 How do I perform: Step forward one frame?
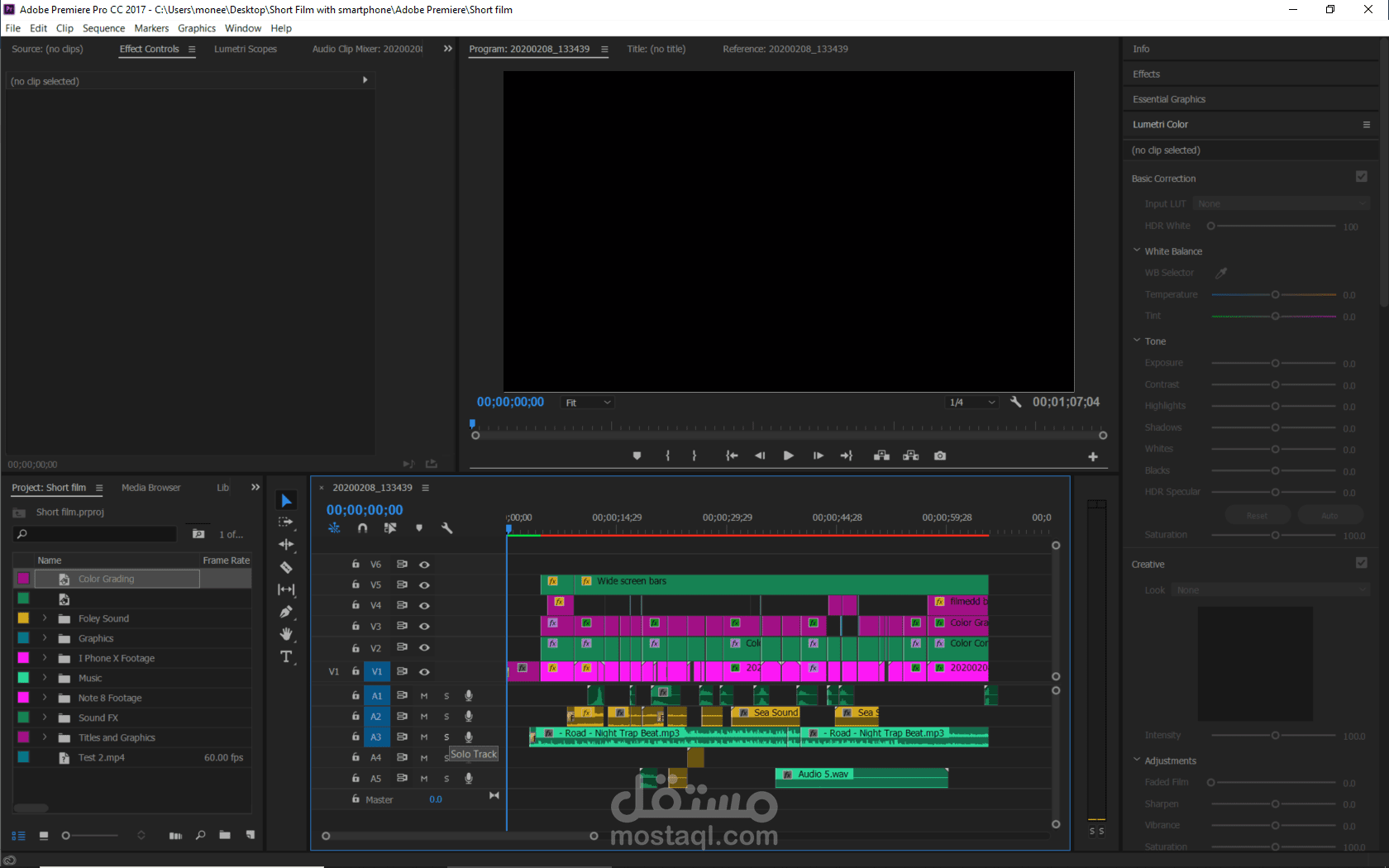point(818,455)
